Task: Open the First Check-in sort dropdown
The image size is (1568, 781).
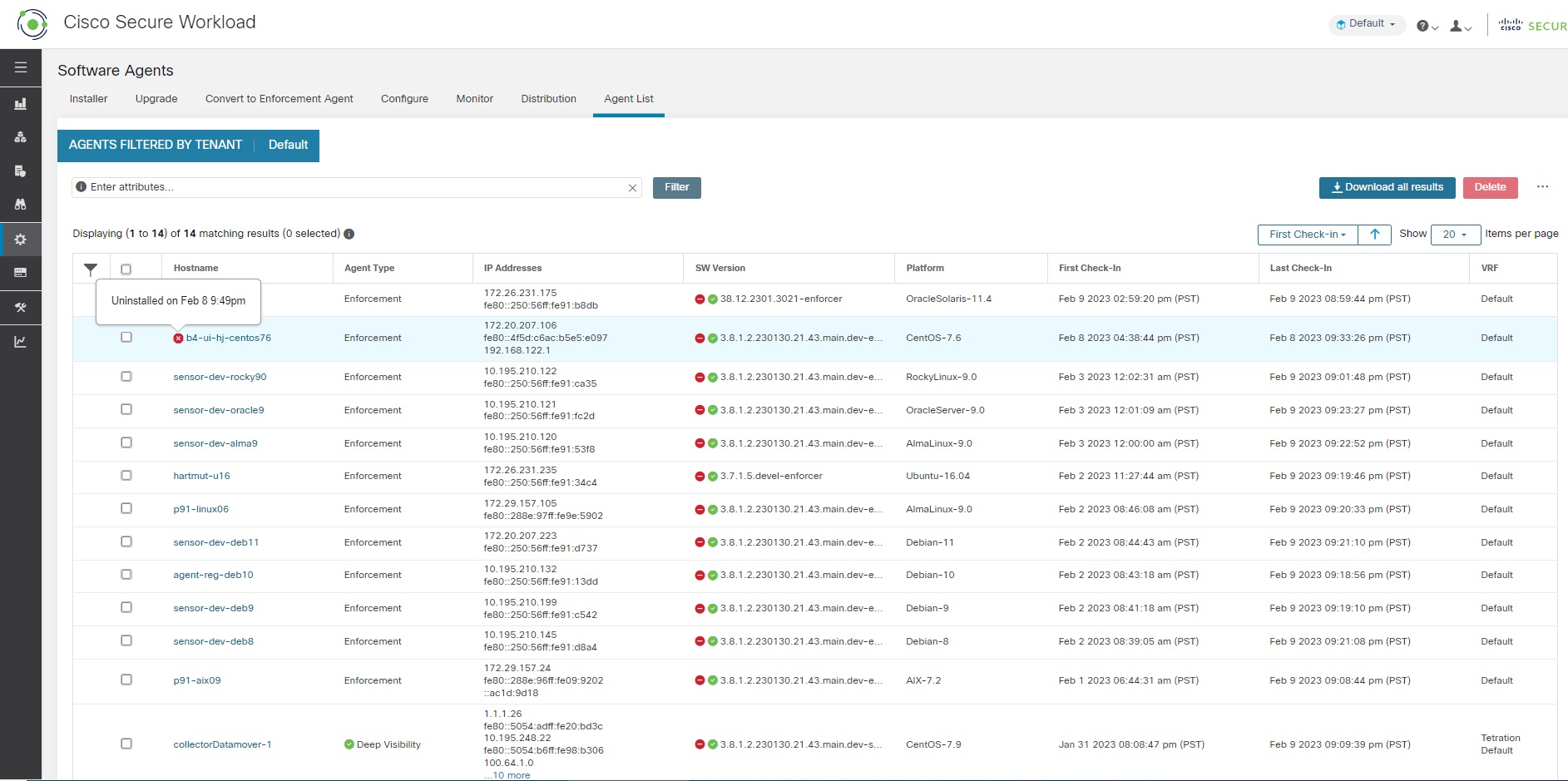Action: click(1308, 235)
